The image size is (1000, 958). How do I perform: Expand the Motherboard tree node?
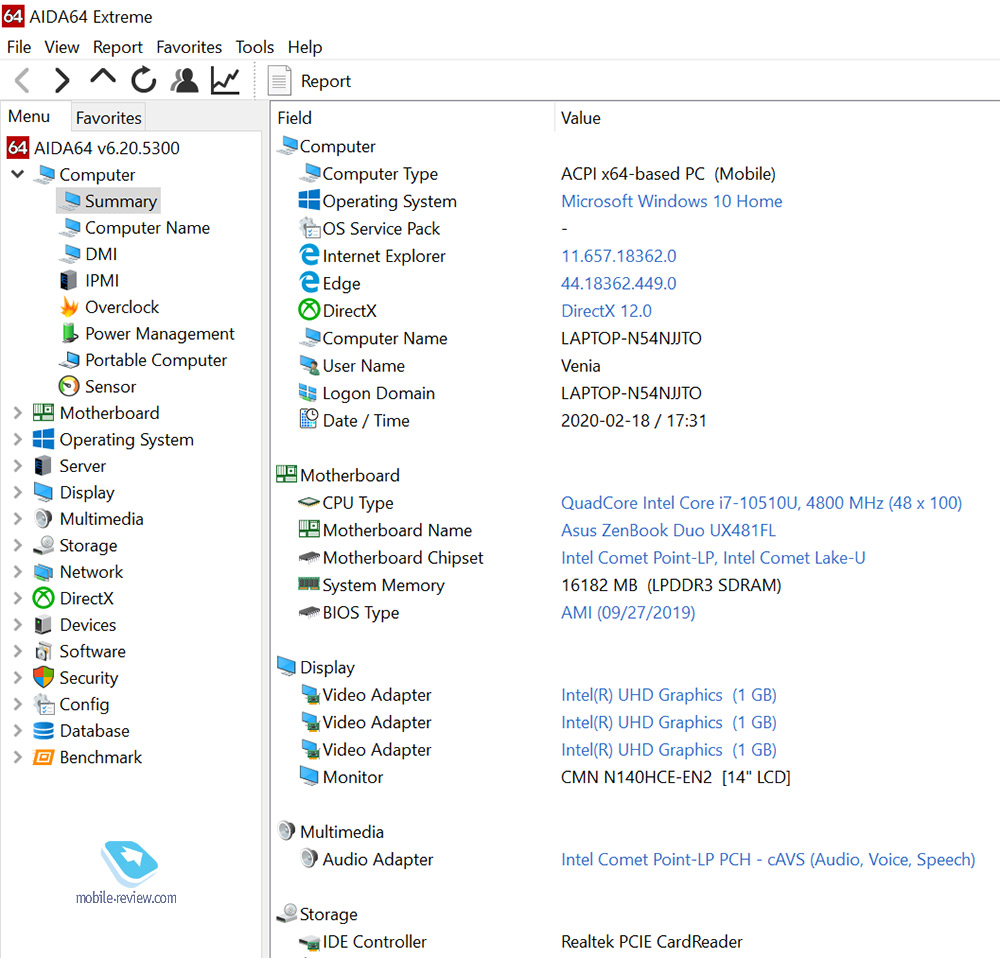pyautogui.click(x=17, y=413)
